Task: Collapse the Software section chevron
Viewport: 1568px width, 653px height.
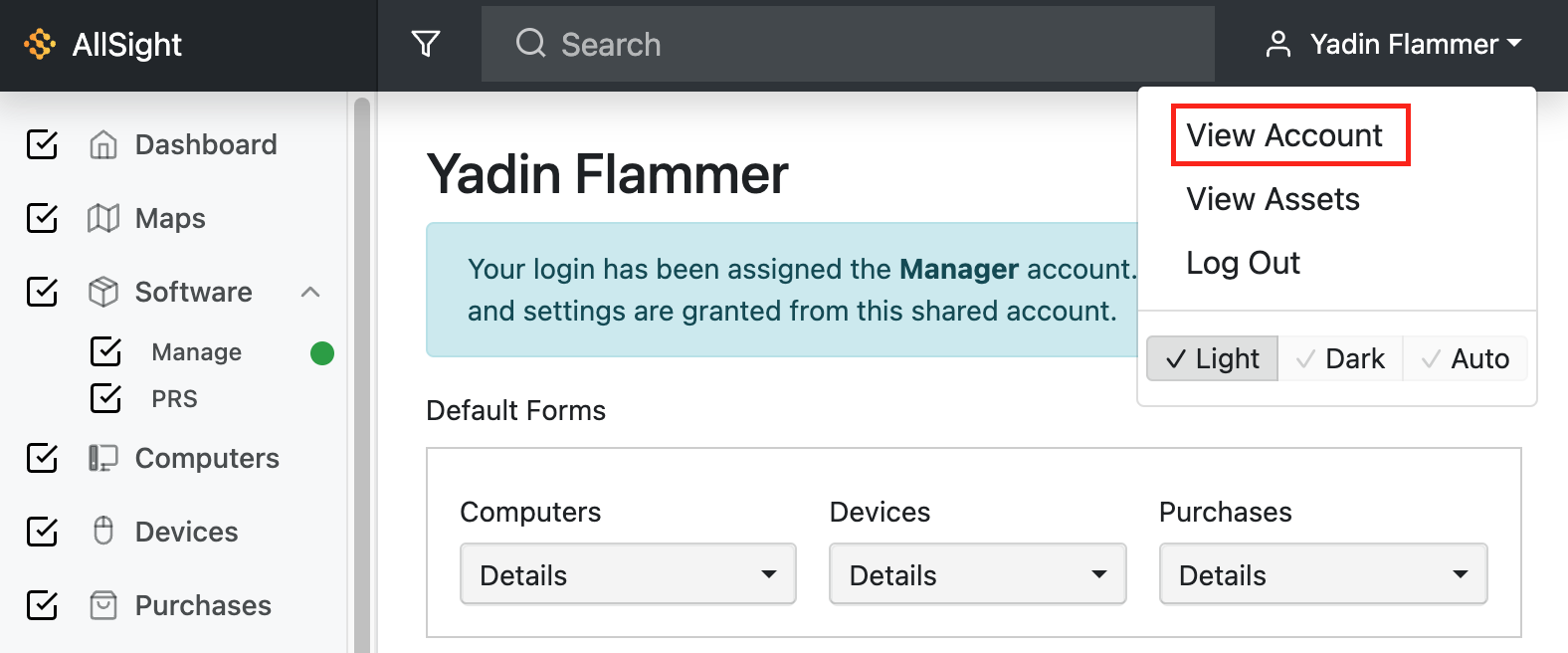Action: click(310, 292)
